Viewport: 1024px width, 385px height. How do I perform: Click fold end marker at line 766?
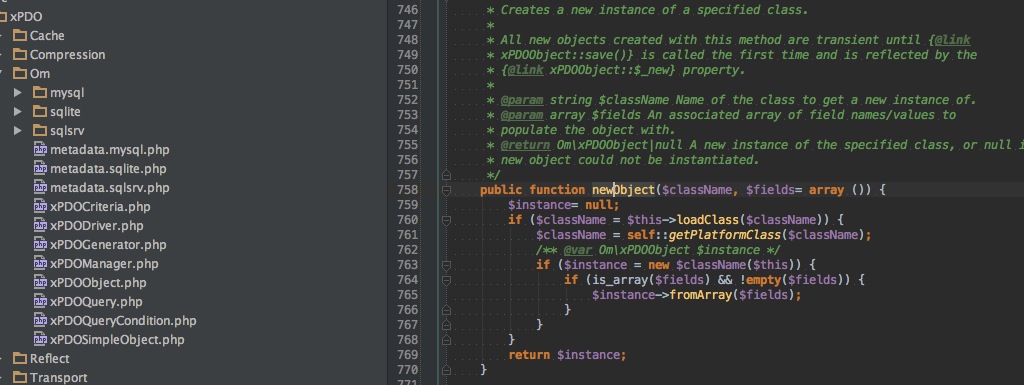[x=447, y=310]
